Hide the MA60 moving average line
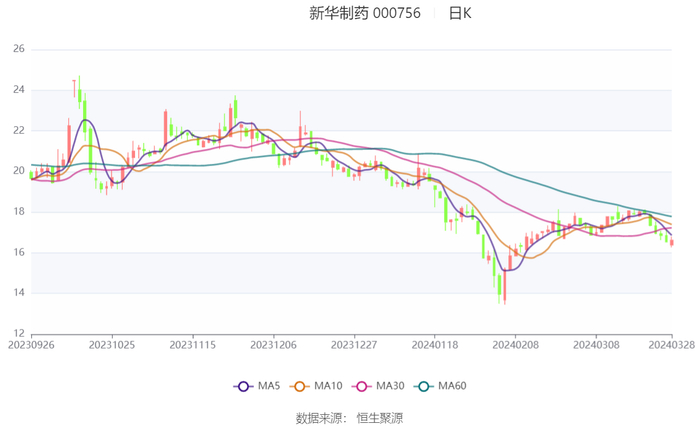700x426 pixels. (x=452, y=386)
